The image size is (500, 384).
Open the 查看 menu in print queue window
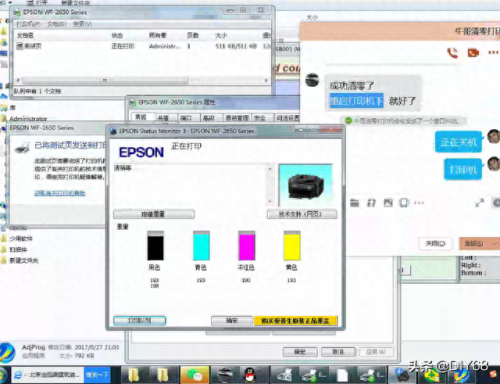(82, 24)
